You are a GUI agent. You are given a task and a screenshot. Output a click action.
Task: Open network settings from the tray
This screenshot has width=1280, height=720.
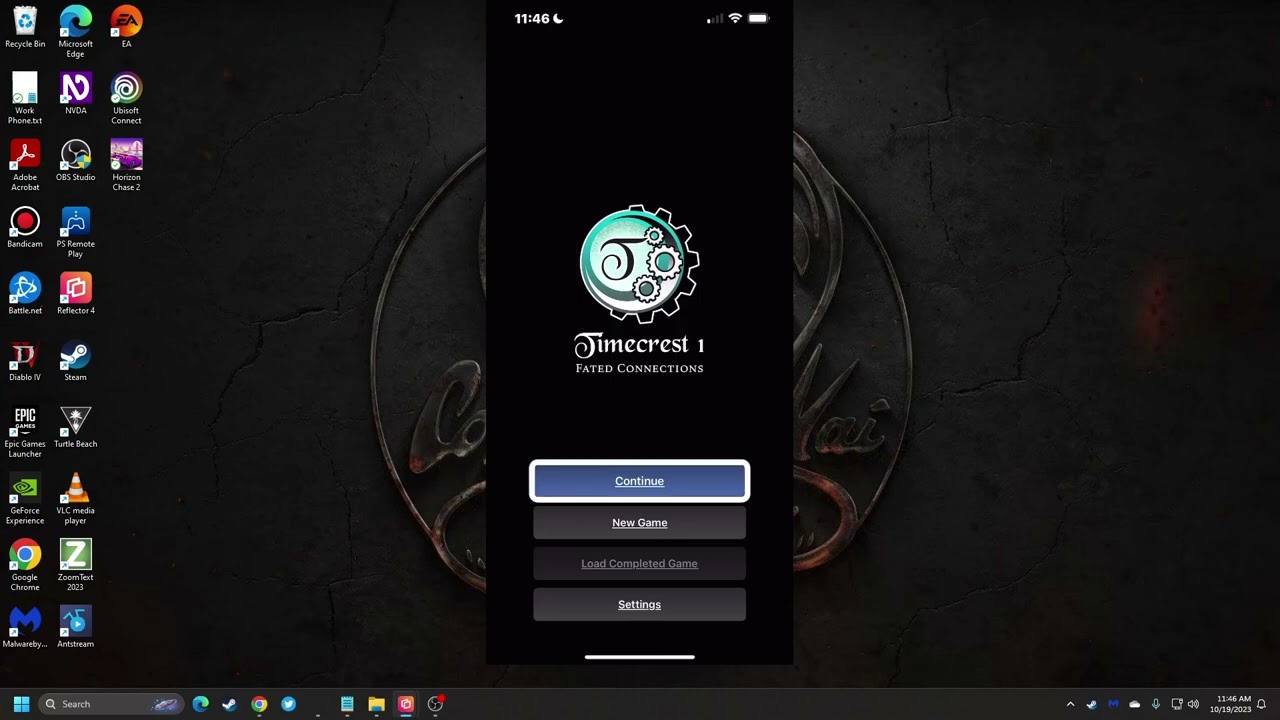click(1177, 704)
